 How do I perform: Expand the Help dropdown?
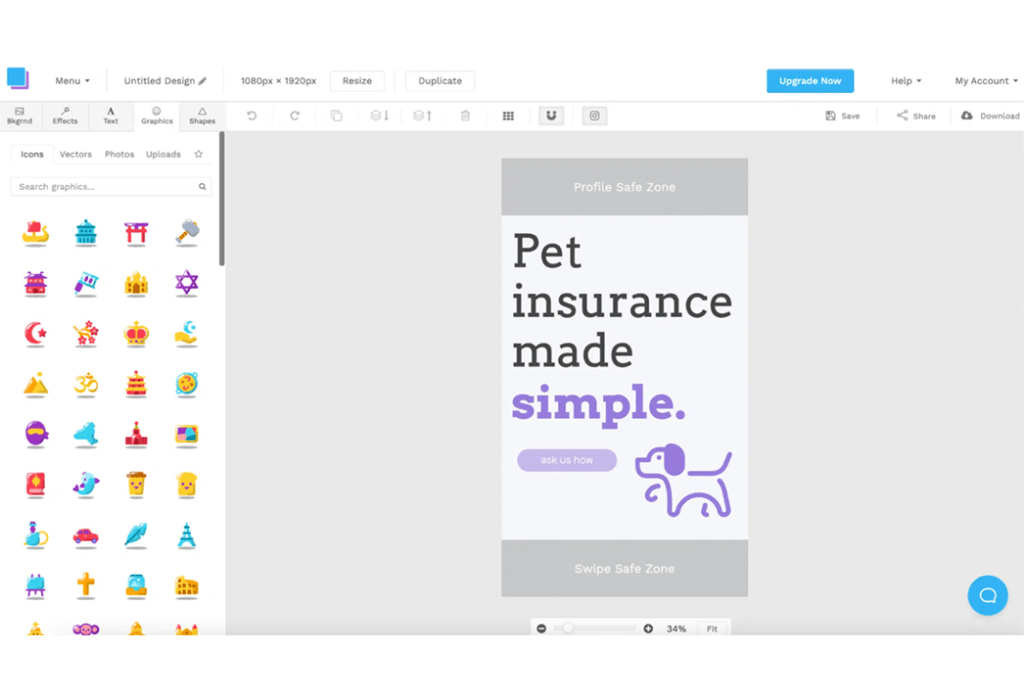point(906,81)
